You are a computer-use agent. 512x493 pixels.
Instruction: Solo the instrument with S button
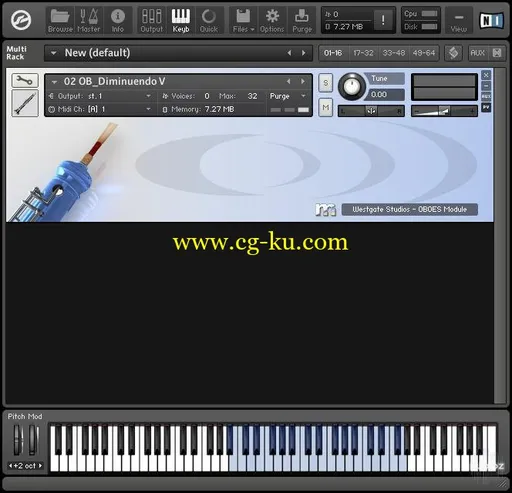click(x=326, y=83)
